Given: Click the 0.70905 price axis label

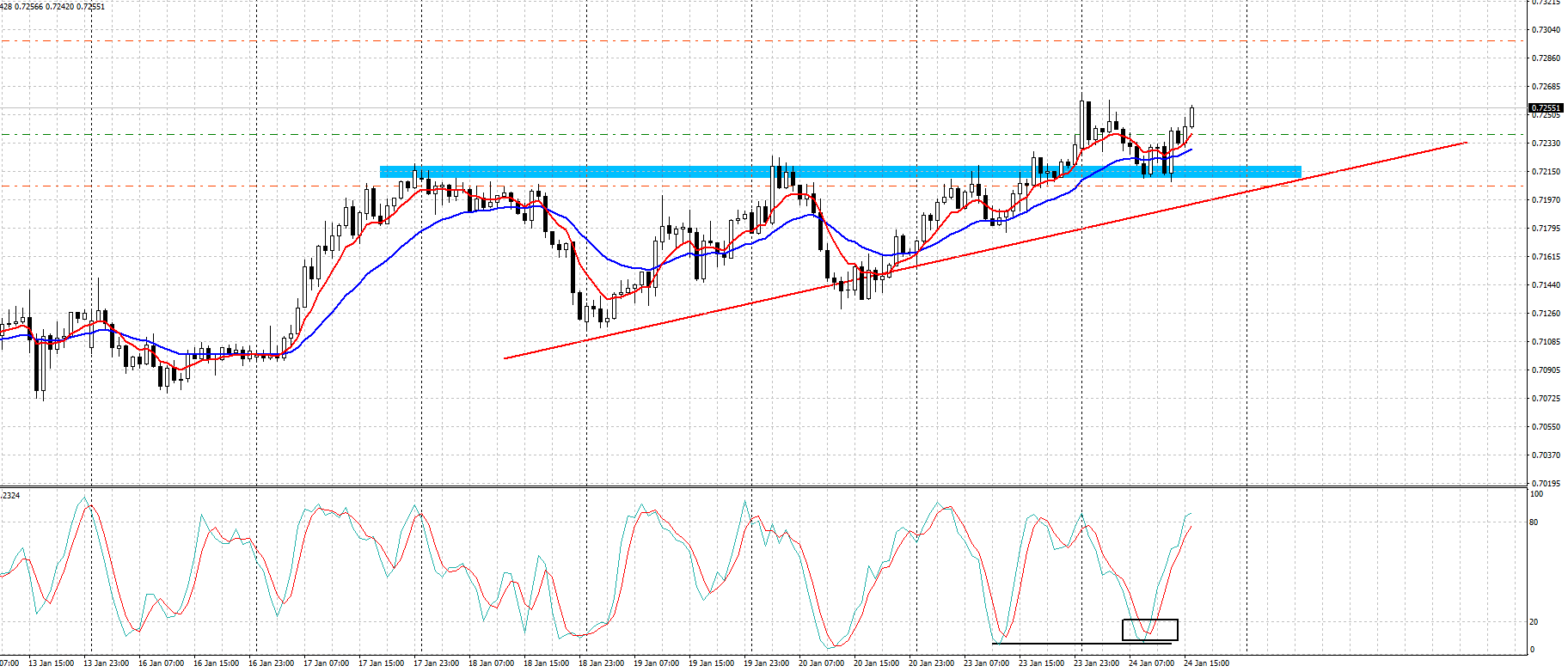Looking at the screenshot, I should pos(1547,370).
